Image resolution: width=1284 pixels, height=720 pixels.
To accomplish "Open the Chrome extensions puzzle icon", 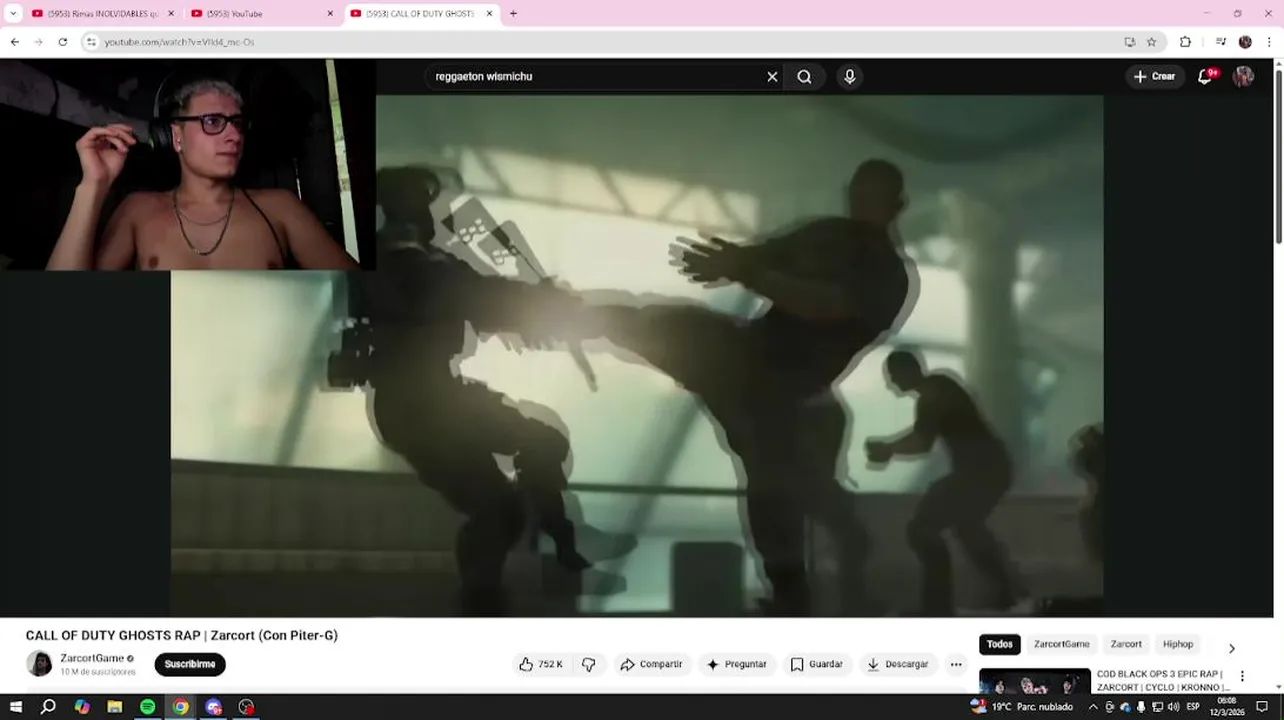I will 1186,42.
